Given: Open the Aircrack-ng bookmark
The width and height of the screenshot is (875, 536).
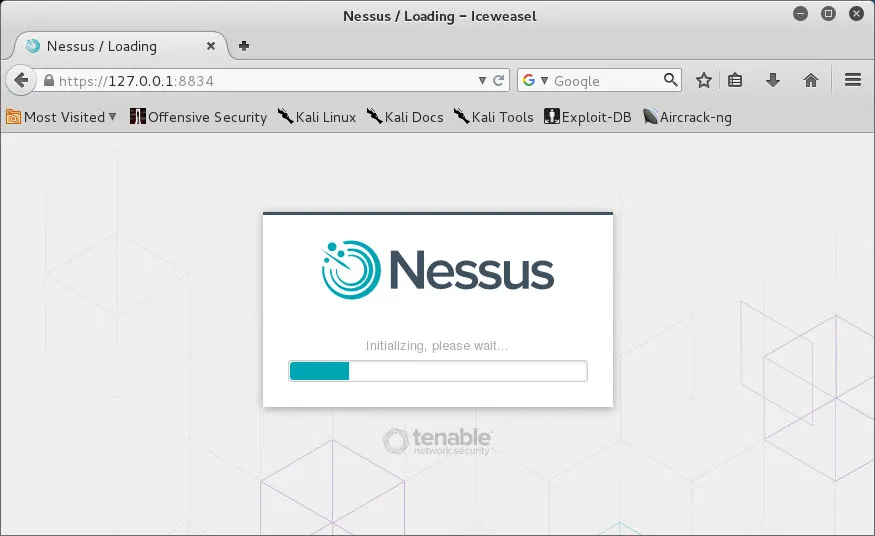Looking at the screenshot, I should [687, 117].
